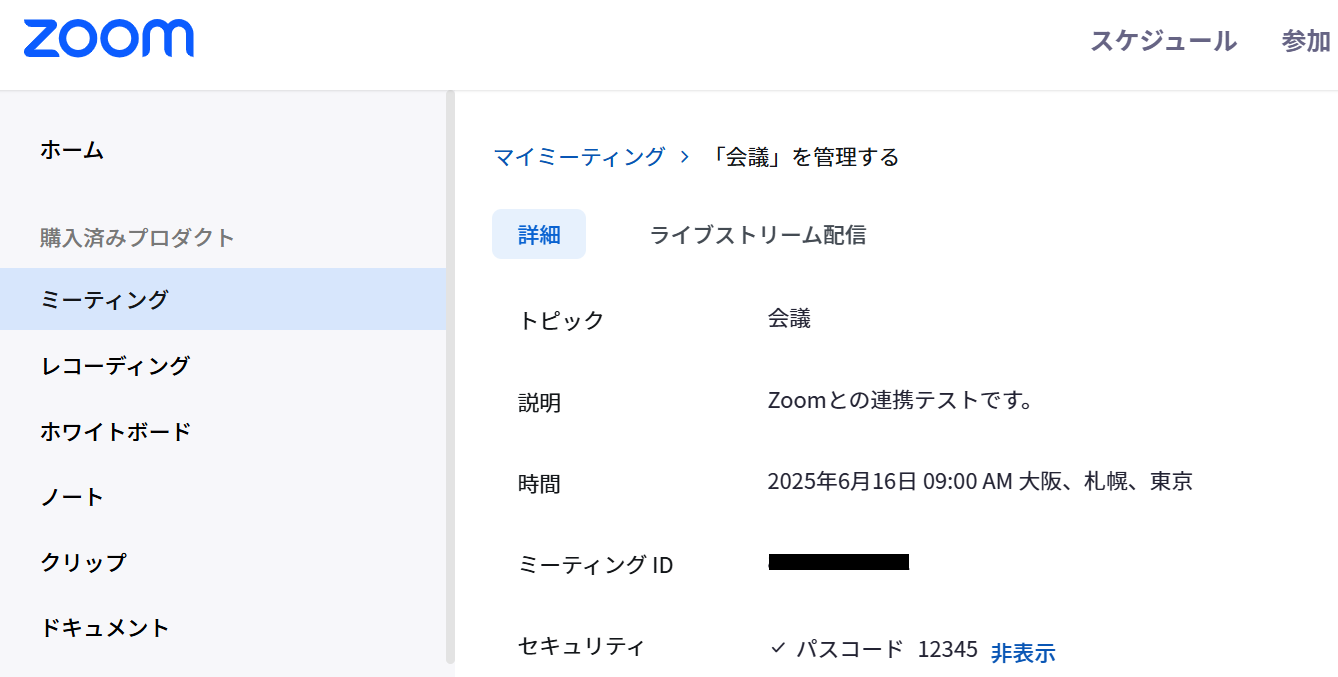This screenshot has width=1338, height=677.
Task: Switch to the ライブストリーム配信 tab
Action: 758,235
